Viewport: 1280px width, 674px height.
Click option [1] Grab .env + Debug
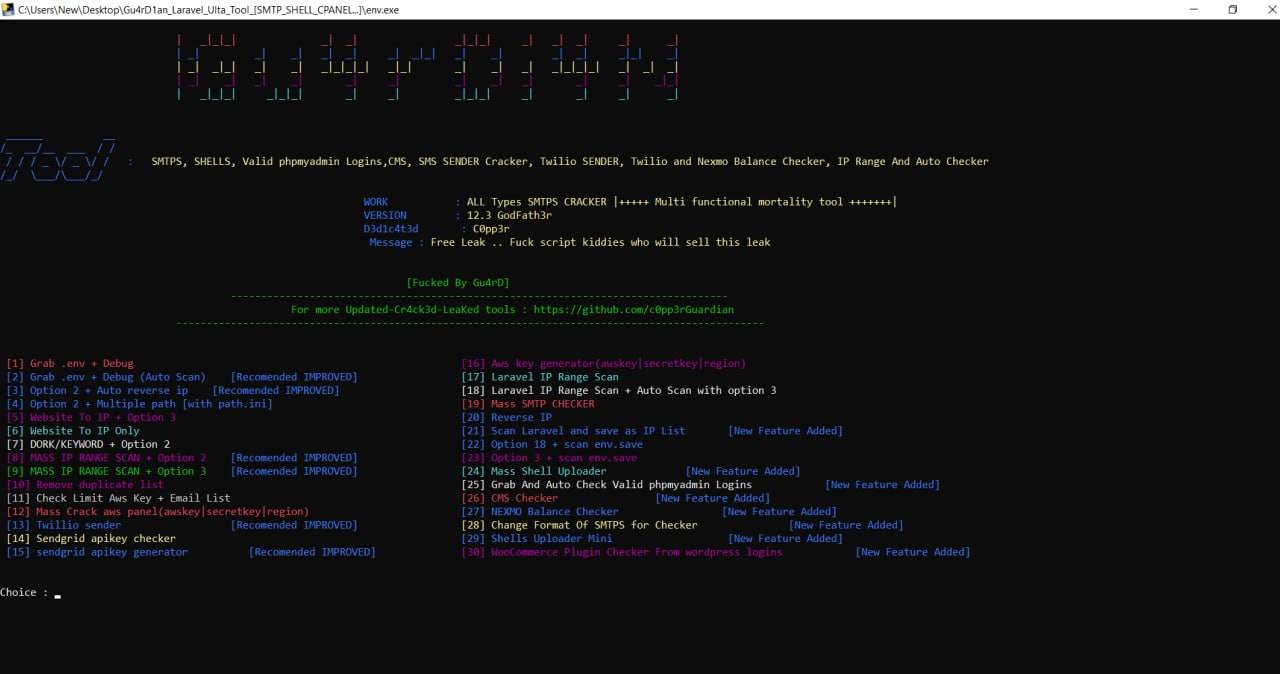pos(69,364)
